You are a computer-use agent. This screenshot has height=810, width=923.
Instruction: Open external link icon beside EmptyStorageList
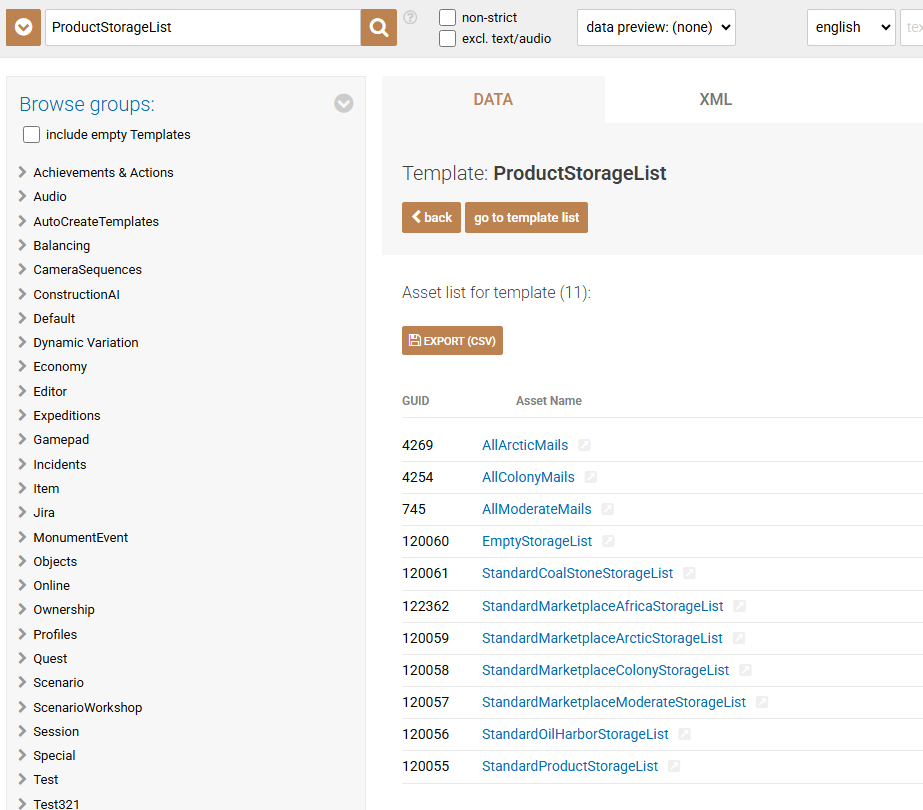(609, 541)
